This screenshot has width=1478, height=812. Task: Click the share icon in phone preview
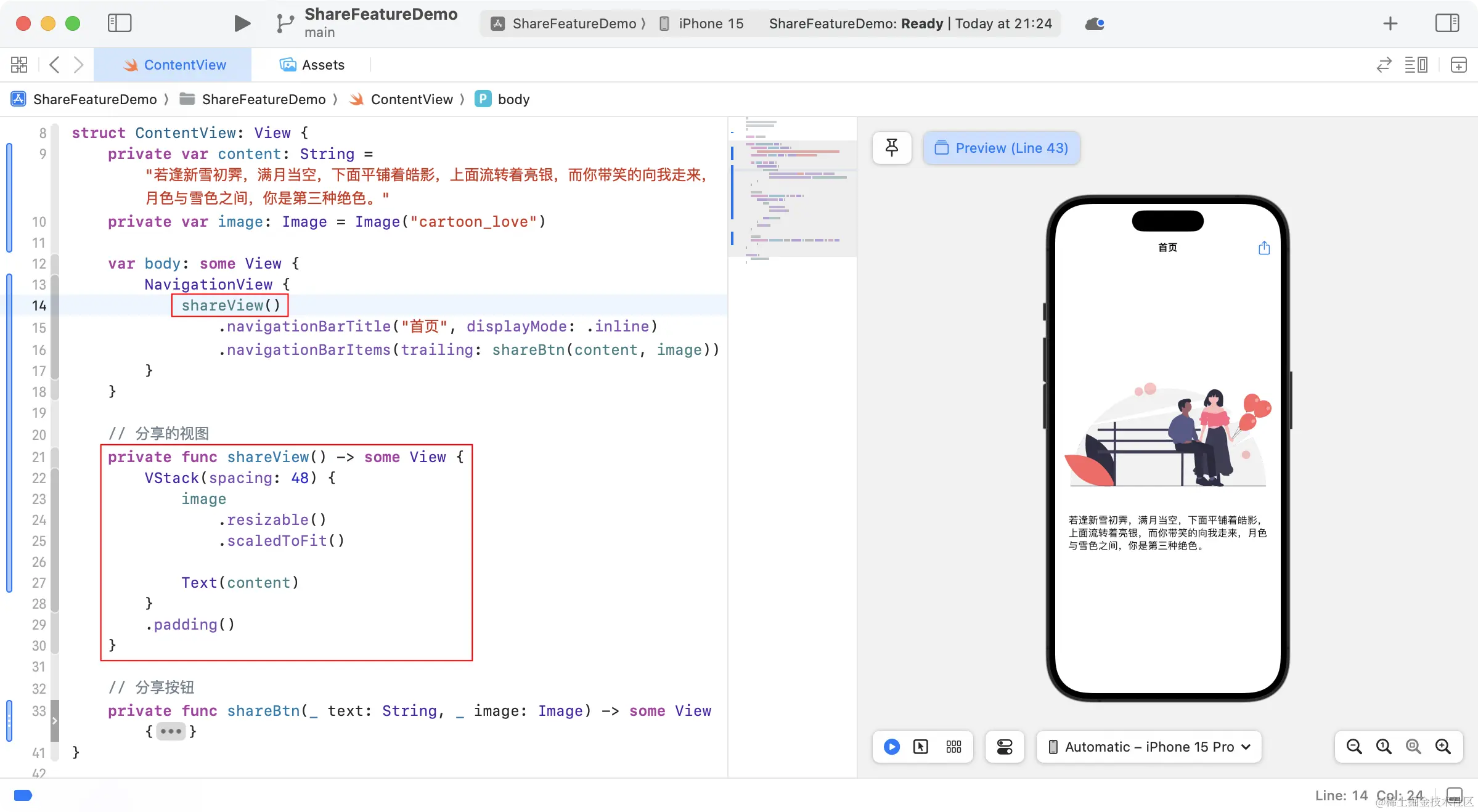1264,248
